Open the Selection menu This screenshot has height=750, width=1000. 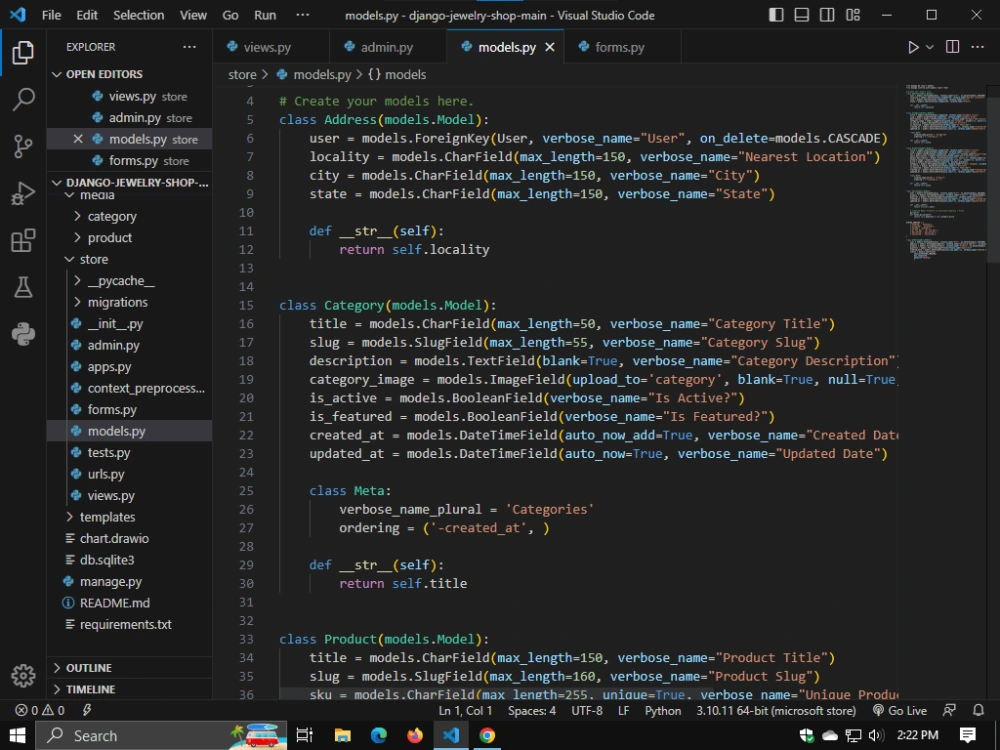138,15
